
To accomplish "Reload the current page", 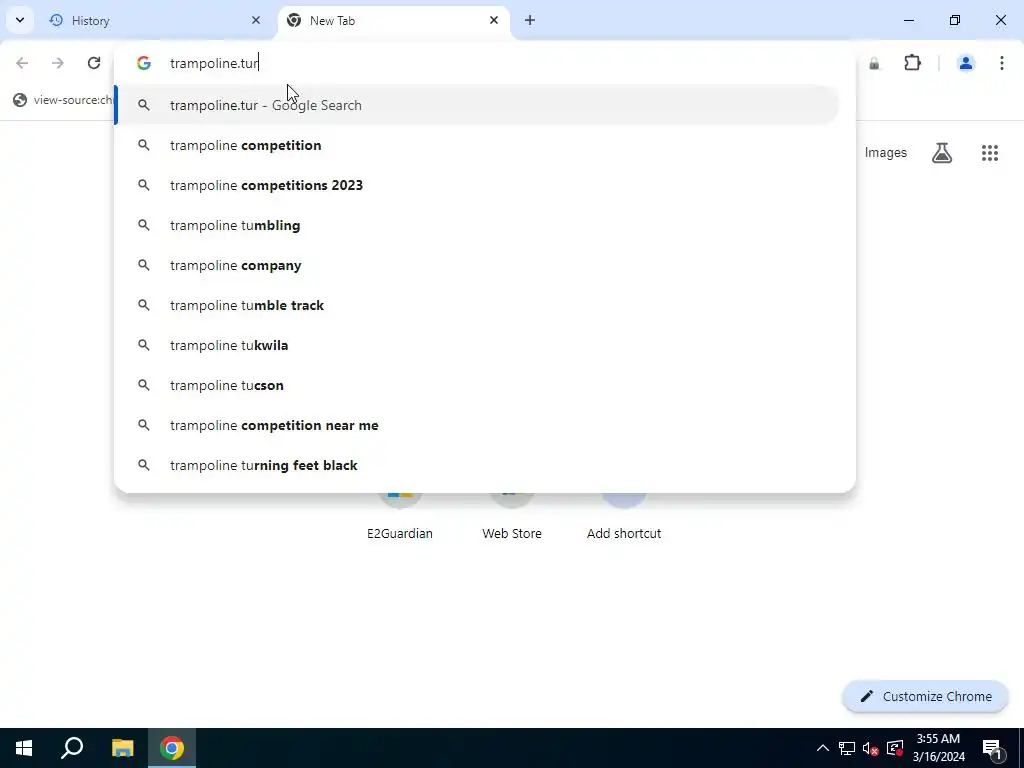I will [93, 63].
